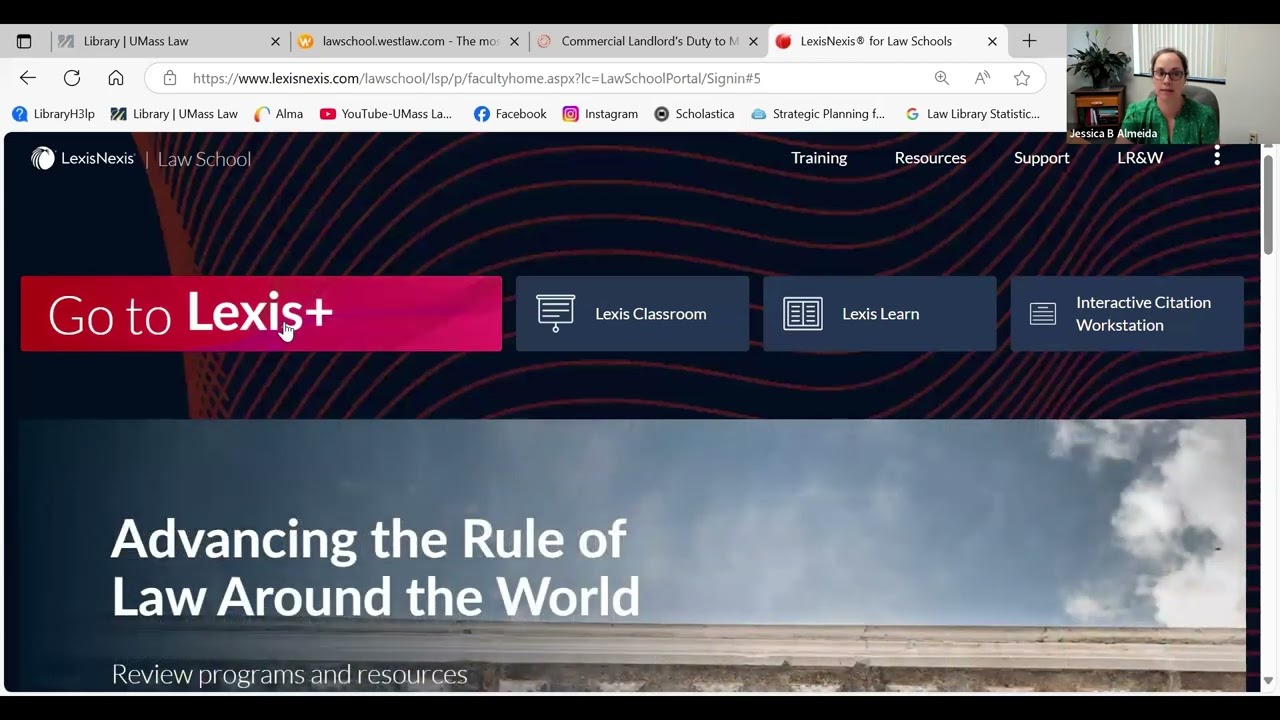The height and width of the screenshot is (720, 1280).
Task: Open the Library | UMass Law bookmark
Action: [x=174, y=114]
